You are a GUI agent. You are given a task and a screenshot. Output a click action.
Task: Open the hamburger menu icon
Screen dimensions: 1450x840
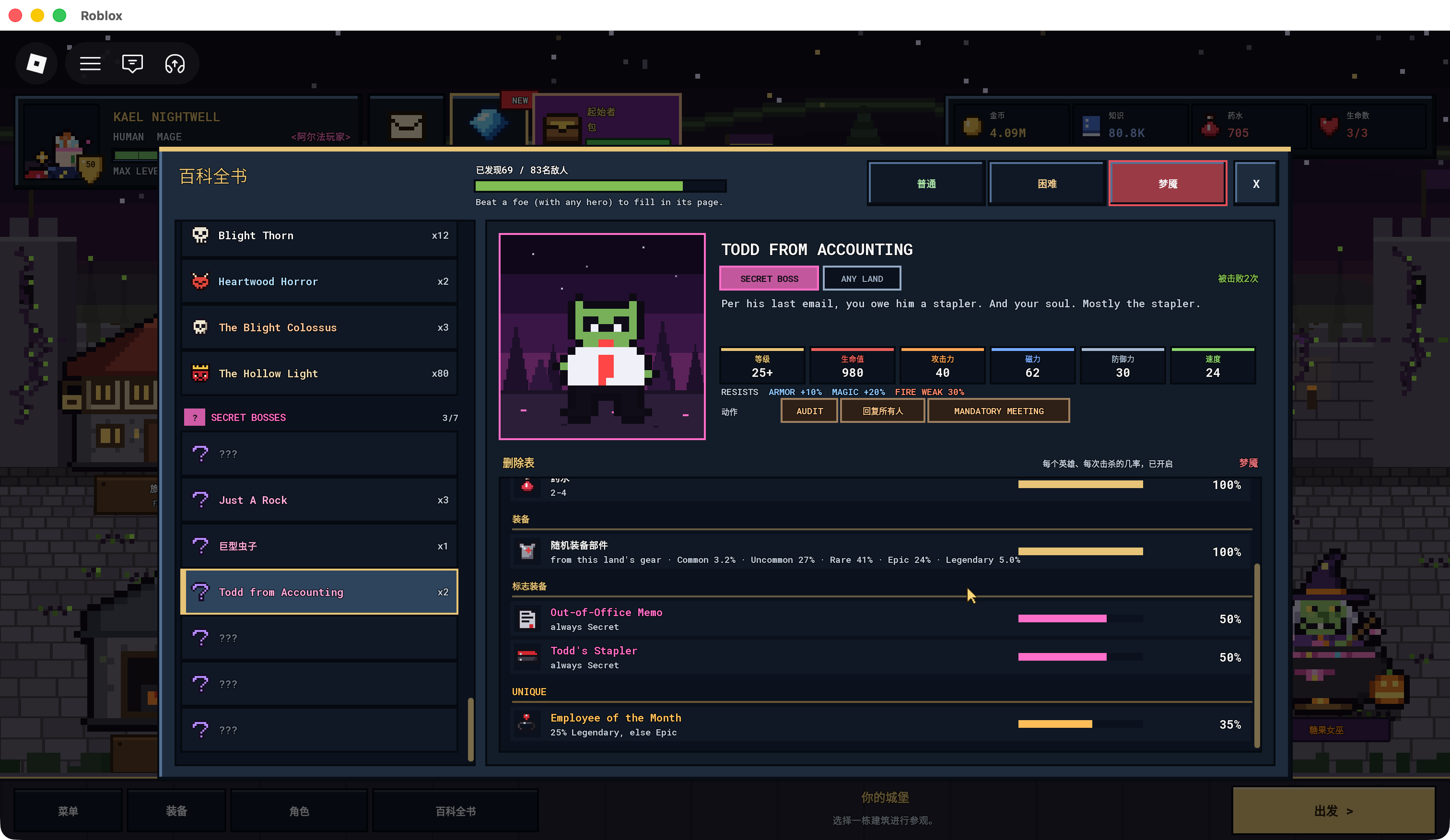90,63
